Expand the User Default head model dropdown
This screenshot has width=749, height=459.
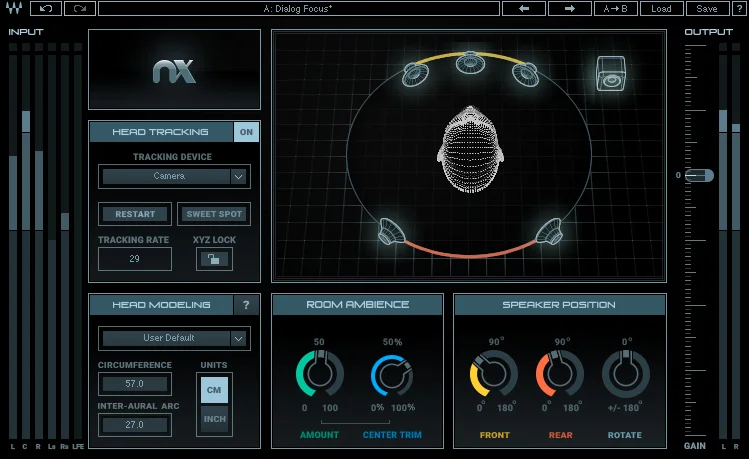point(174,338)
